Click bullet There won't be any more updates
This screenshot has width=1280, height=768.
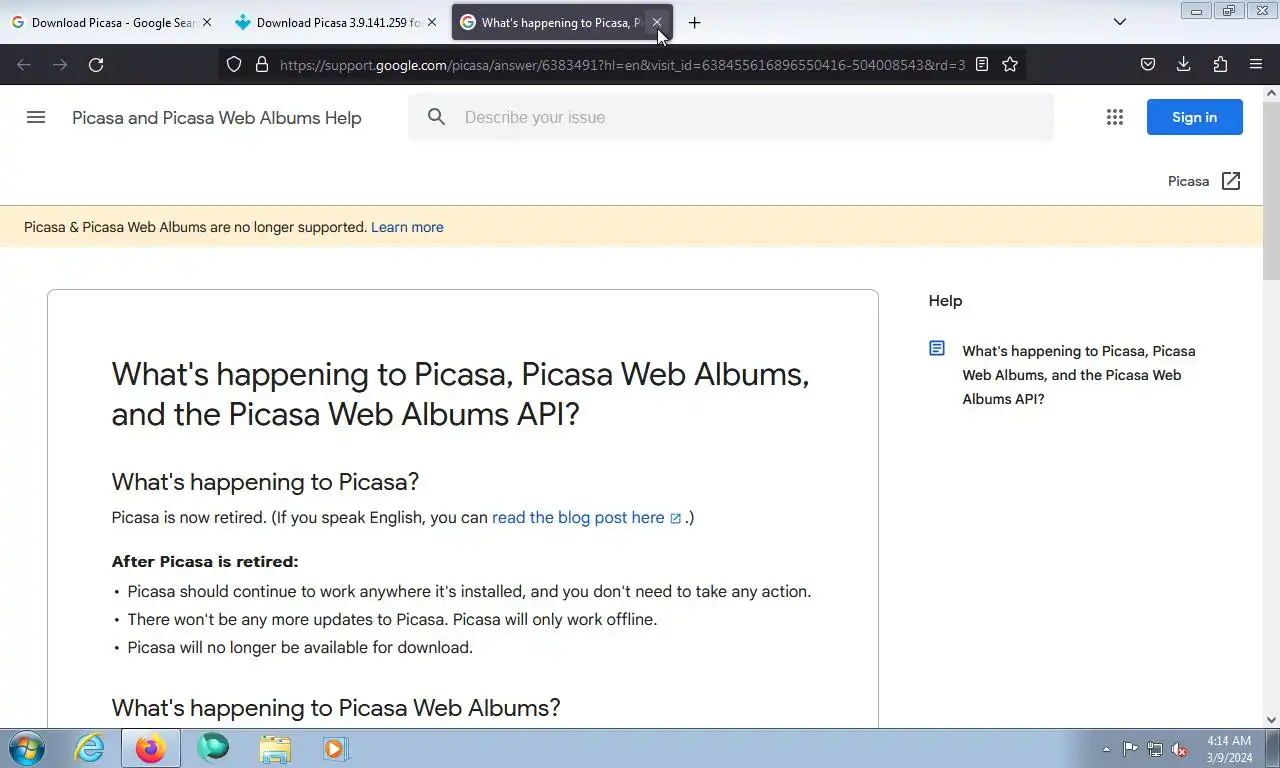(x=392, y=620)
